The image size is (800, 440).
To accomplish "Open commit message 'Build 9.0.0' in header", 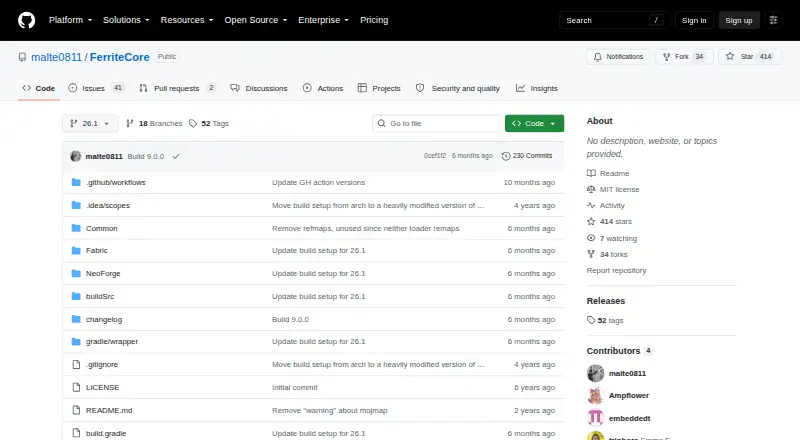I will pyautogui.click(x=145, y=156).
